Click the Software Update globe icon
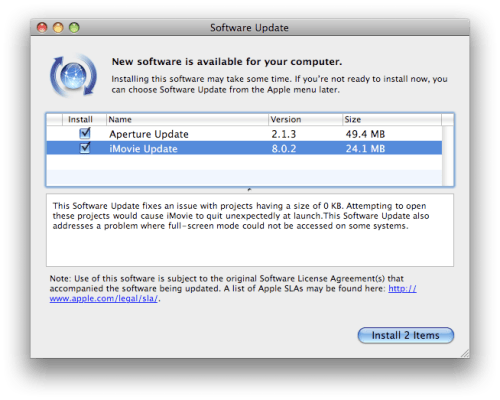500x400 pixels. (73, 75)
